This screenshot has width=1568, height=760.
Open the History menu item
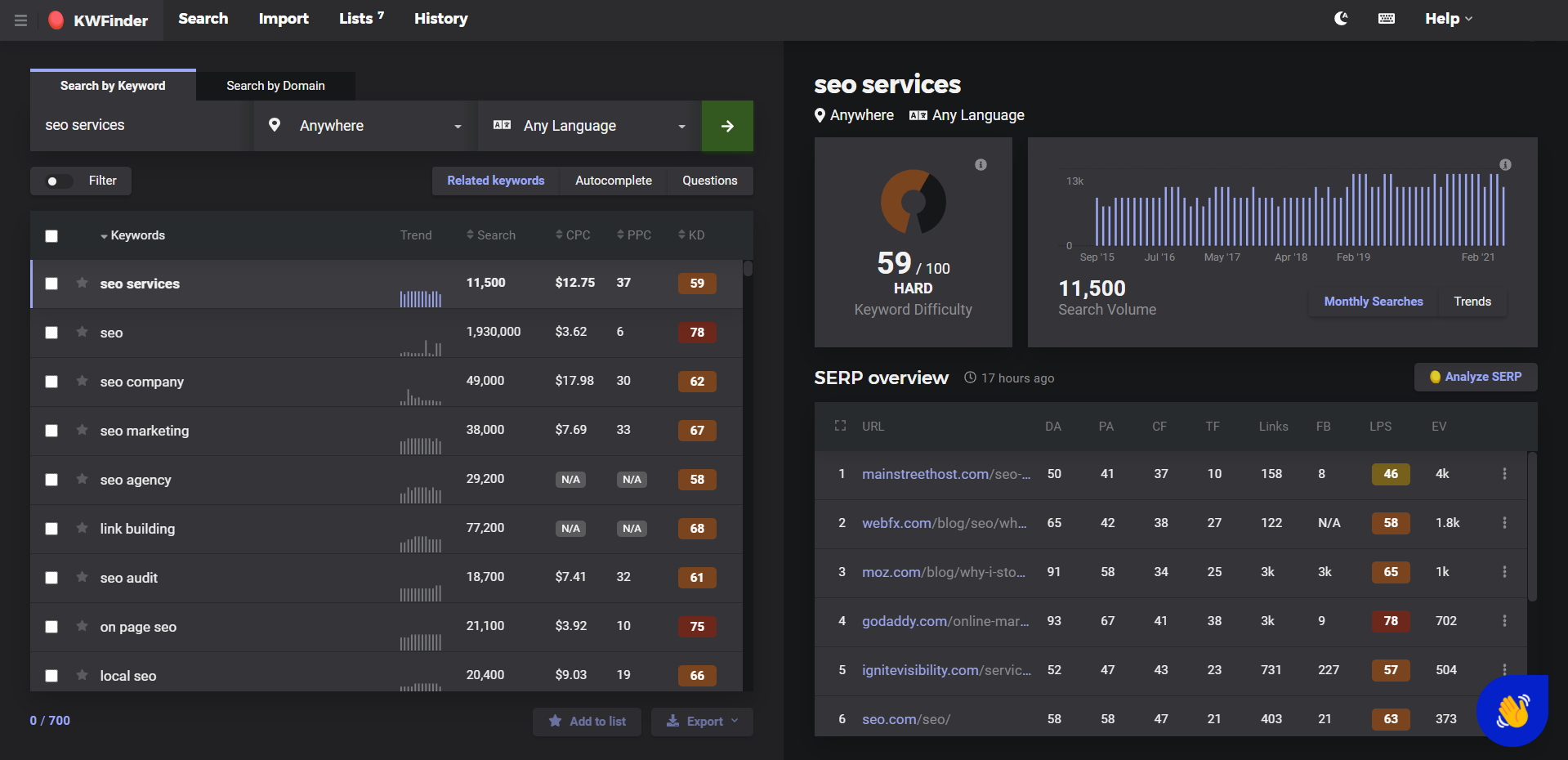(x=440, y=19)
